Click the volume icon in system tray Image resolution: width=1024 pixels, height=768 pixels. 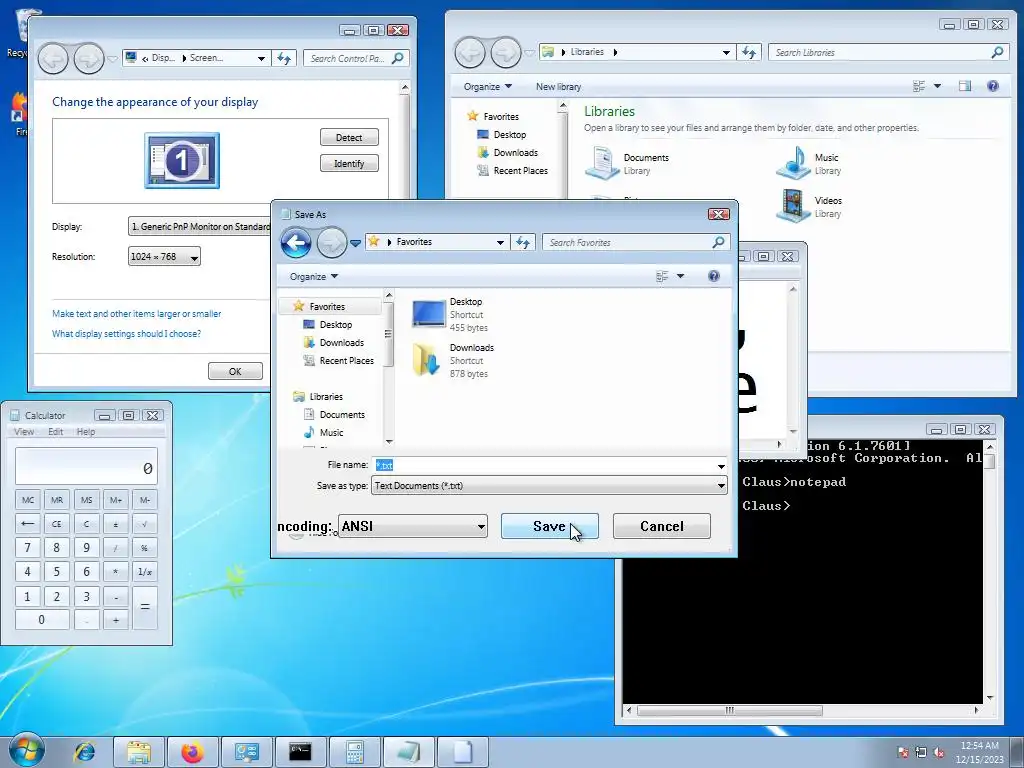939,752
